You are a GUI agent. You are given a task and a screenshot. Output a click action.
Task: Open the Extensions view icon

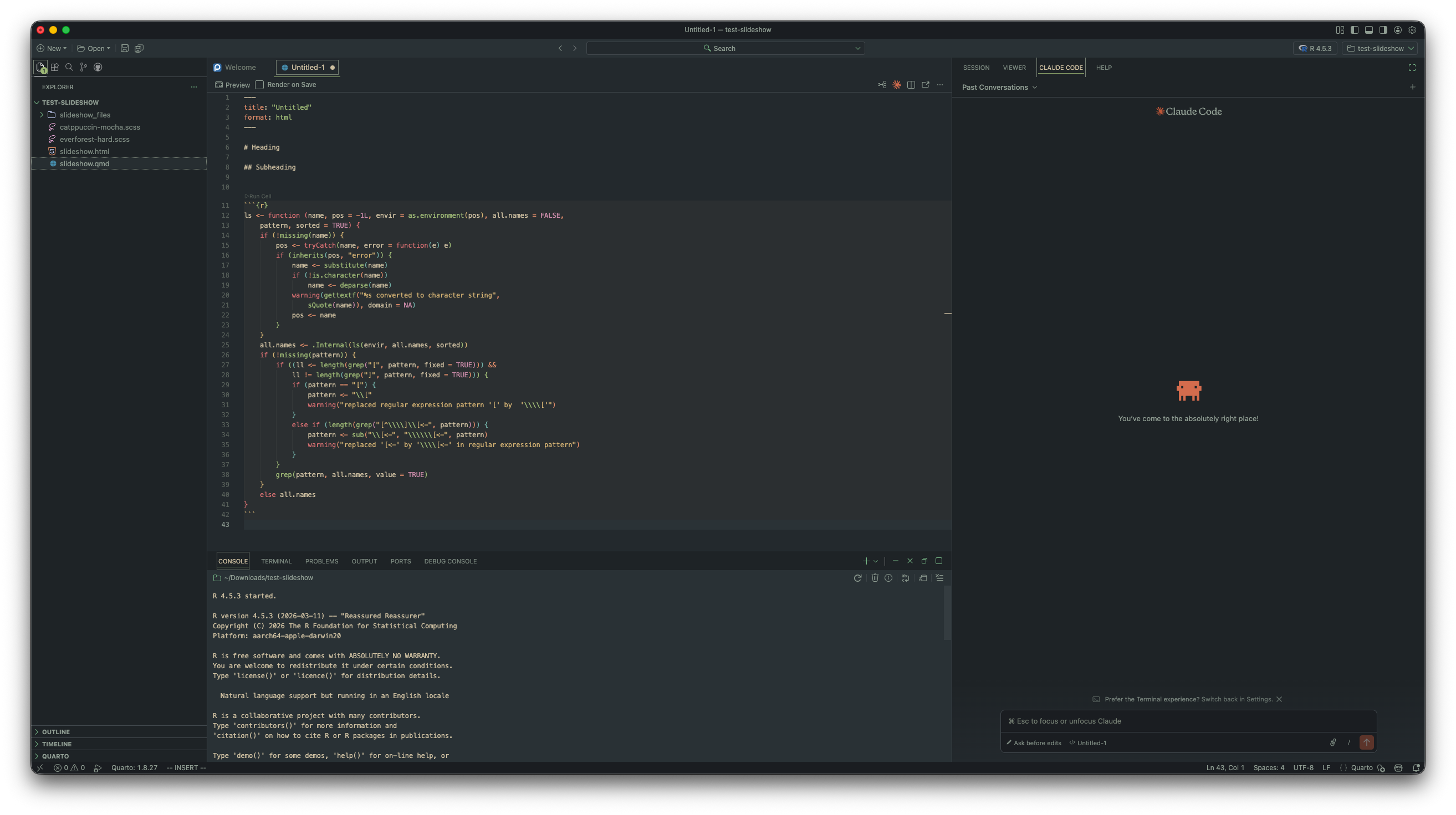[55, 67]
